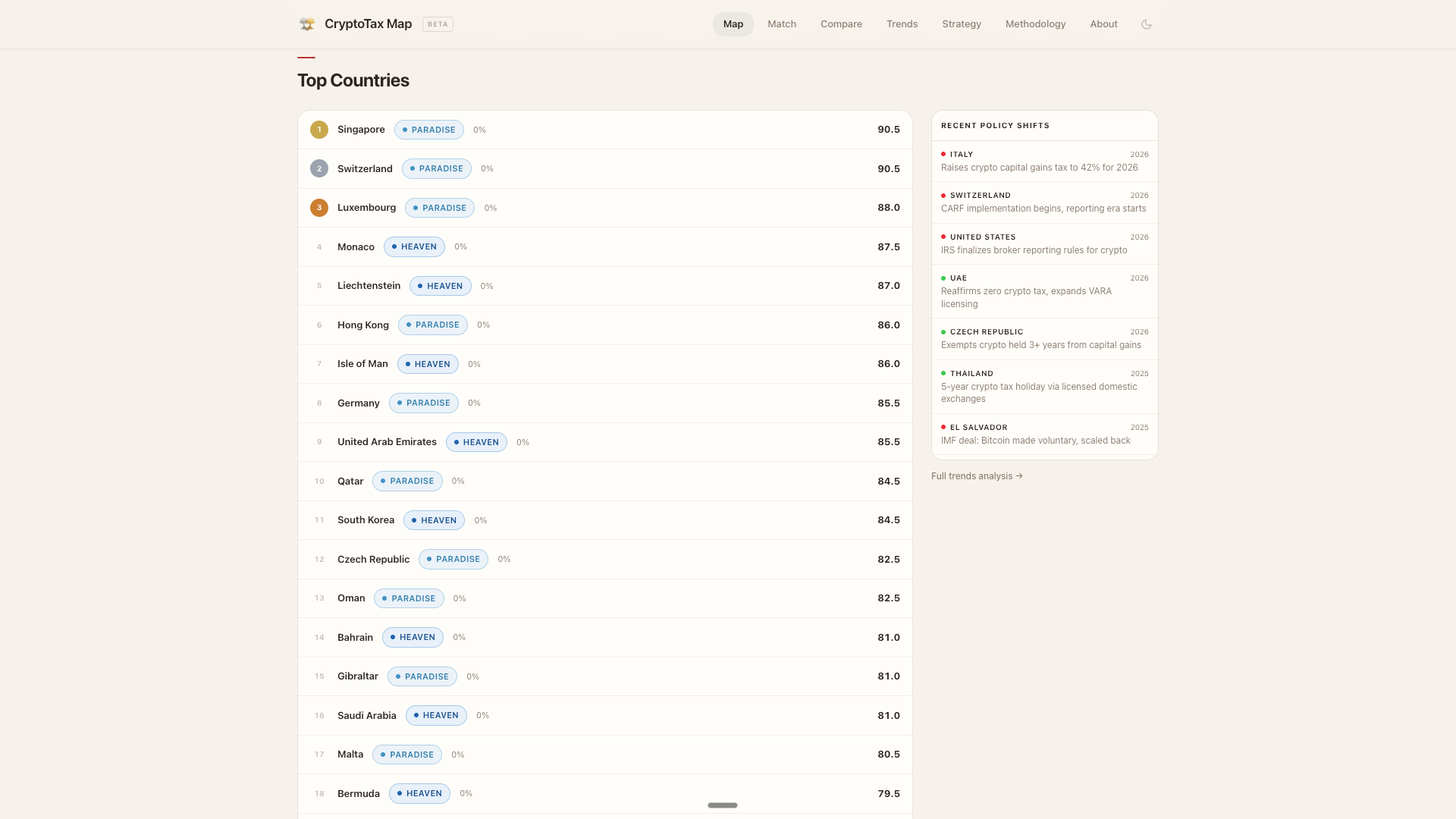Go to the Trends page
This screenshot has width=1456, height=819.
coord(902,24)
